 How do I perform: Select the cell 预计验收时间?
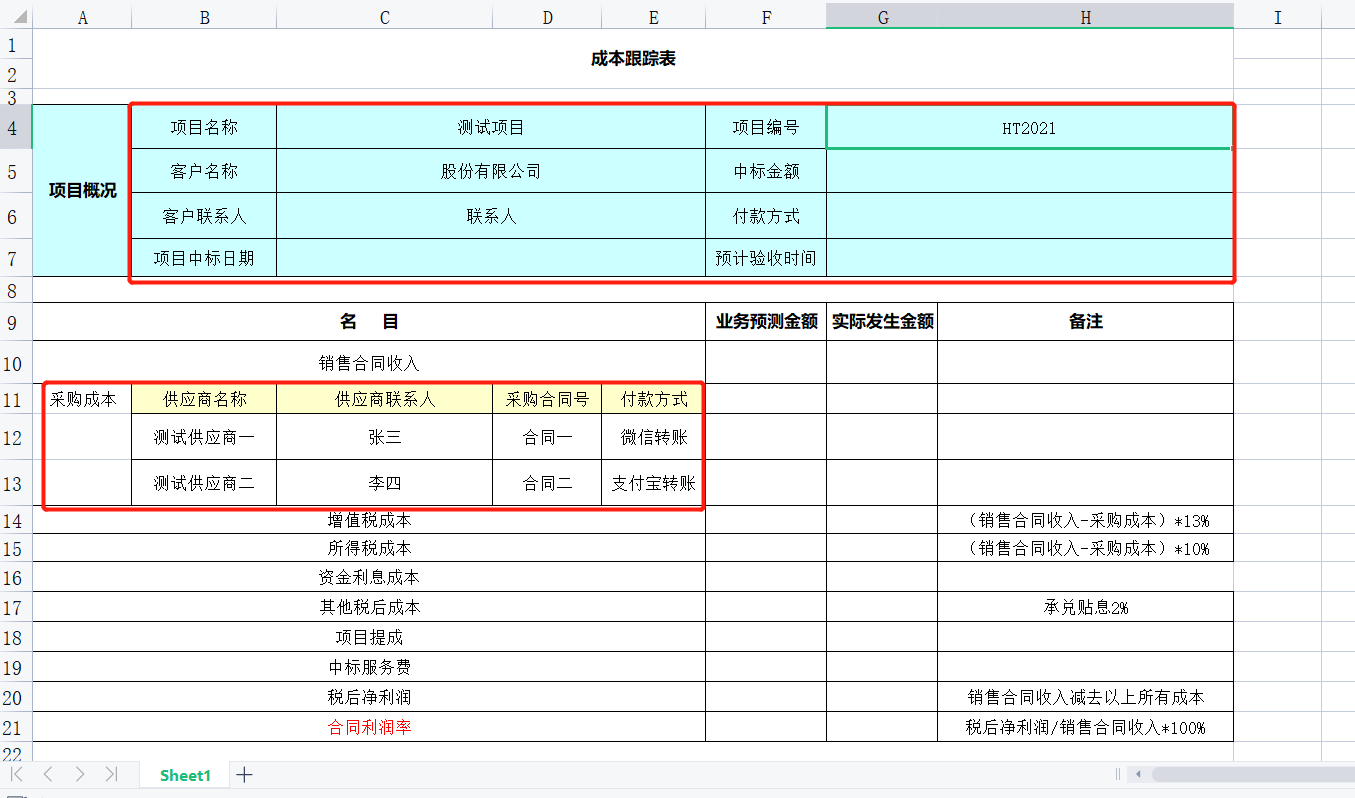(x=766, y=258)
